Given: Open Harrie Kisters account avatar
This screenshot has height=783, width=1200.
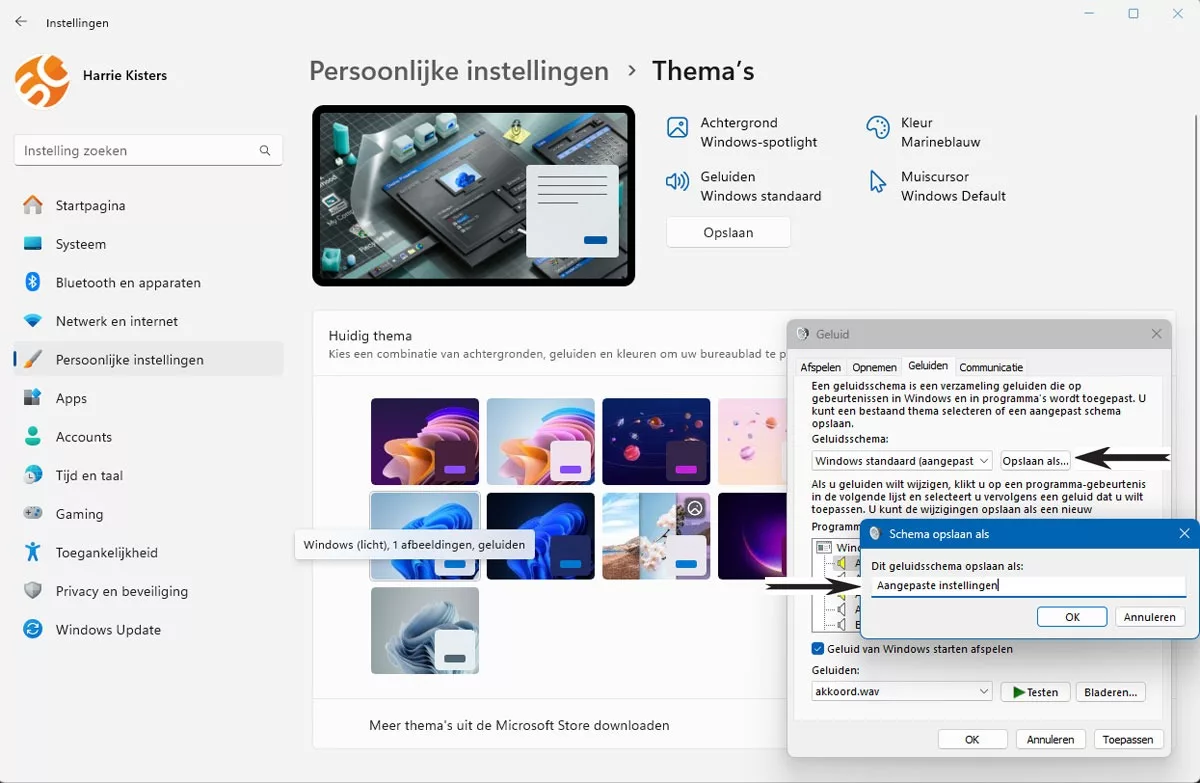Looking at the screenshot, I should (42, 81).
